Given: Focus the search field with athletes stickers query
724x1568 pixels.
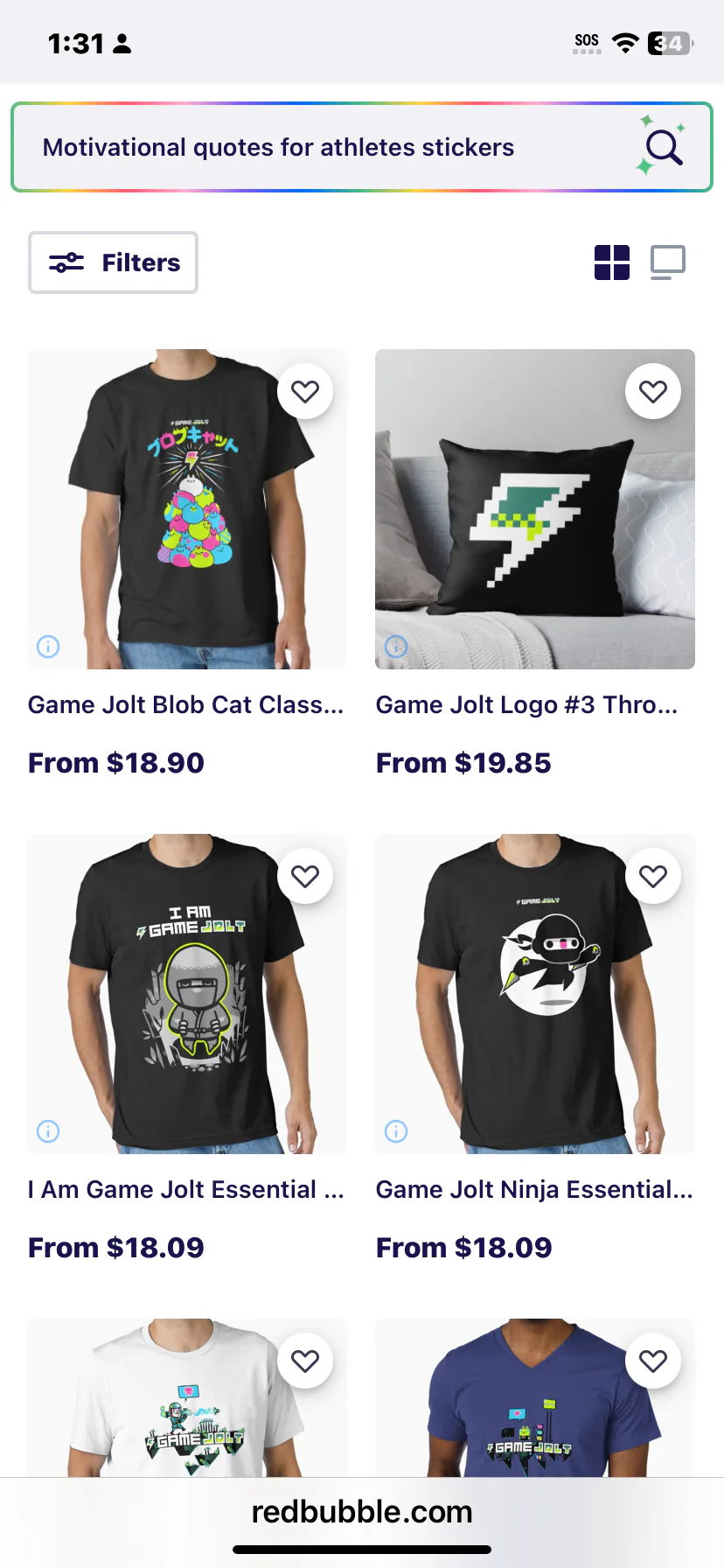Looking at the screenshot, I should click(362, 147).
